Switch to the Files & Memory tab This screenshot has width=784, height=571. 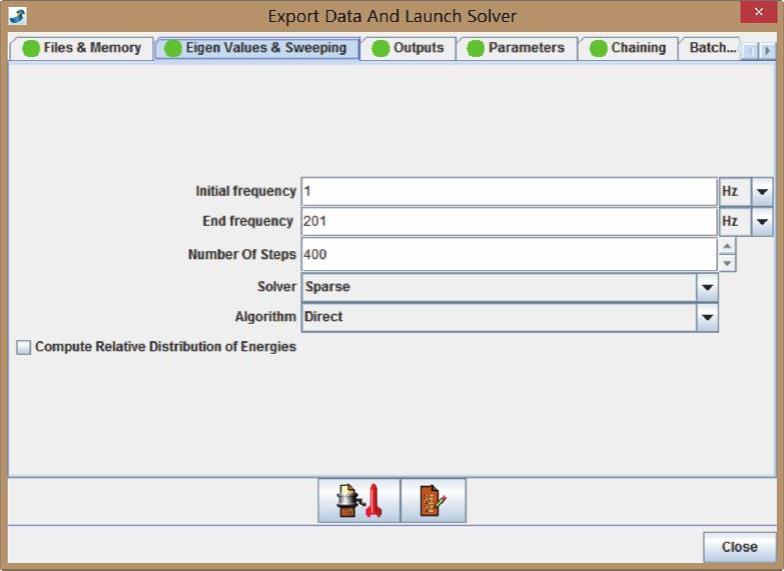[x=82, y=48]
